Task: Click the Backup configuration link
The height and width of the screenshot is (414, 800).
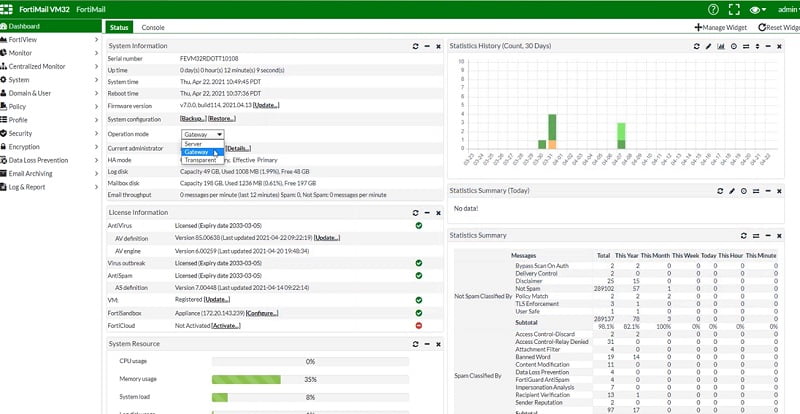Action: [x=193, y=119]
